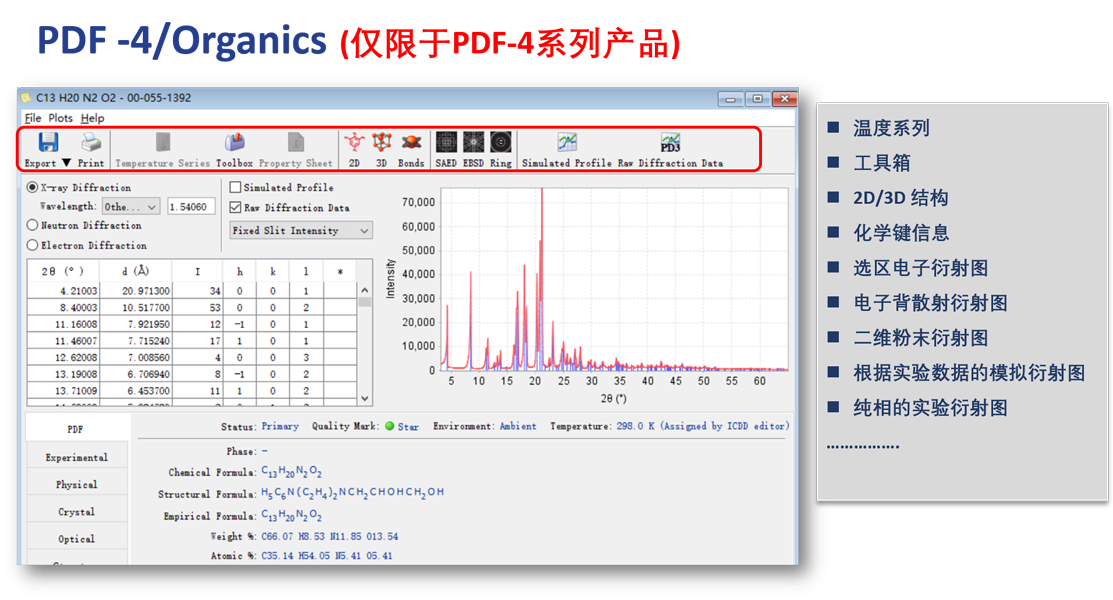Click the Structural Formula value
Screen dimensions: 1113x600
coord(353,493)
